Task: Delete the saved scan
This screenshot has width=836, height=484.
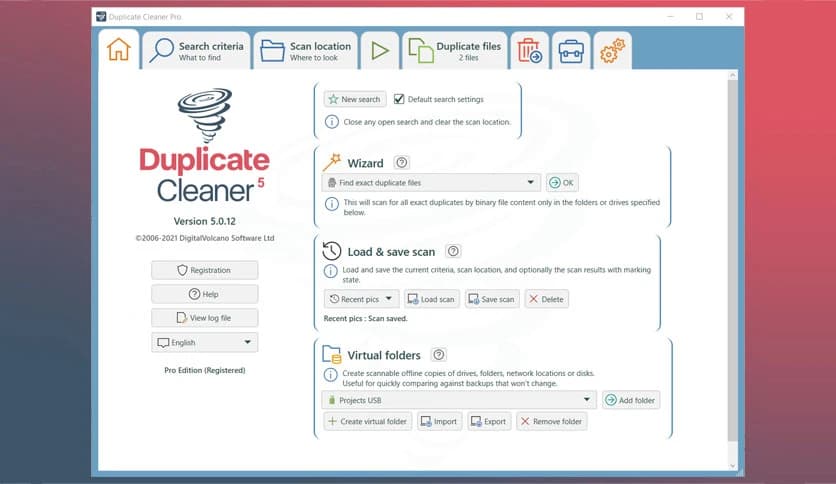Action: (546, 299)
